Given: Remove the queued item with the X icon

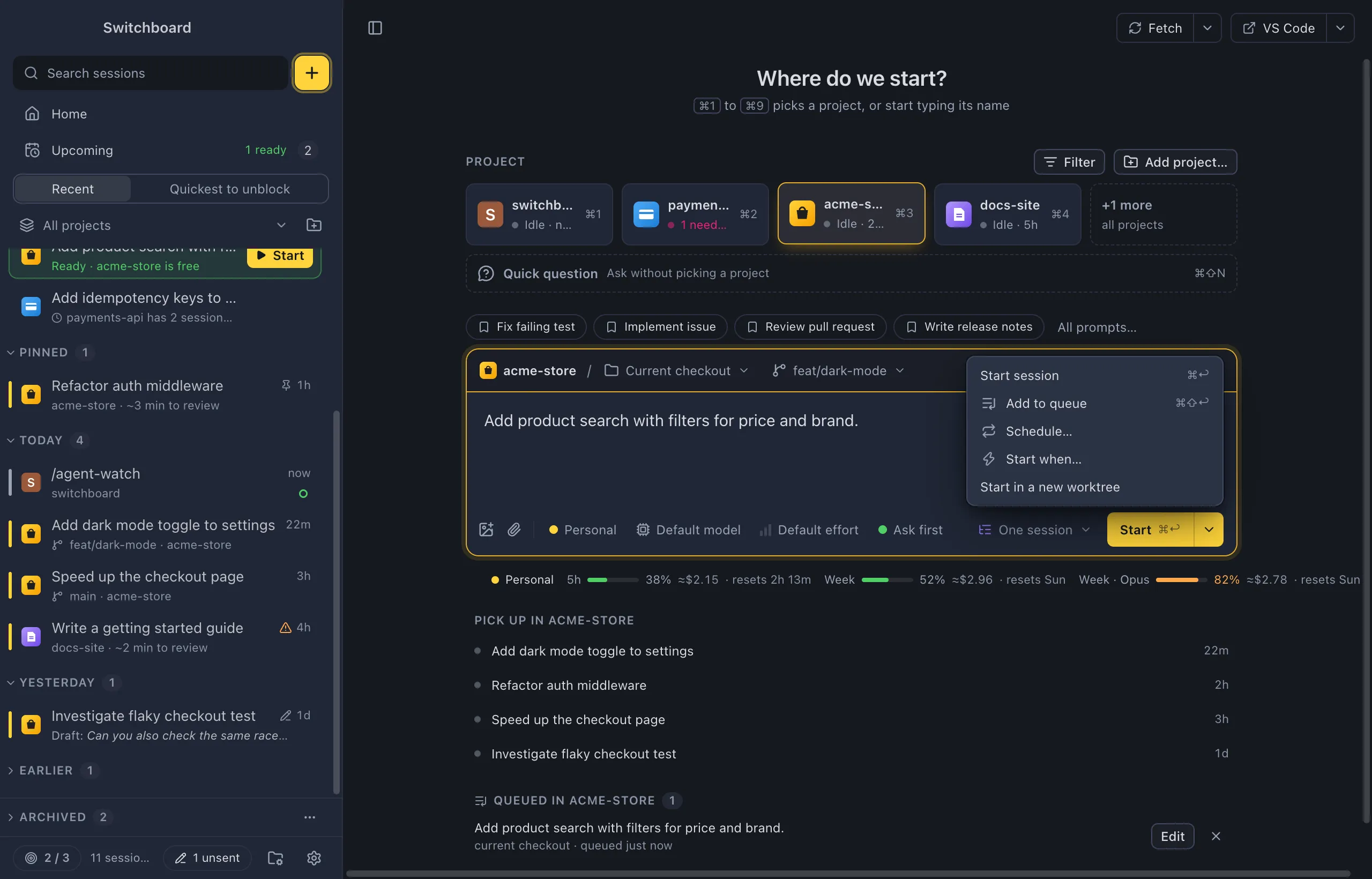Looking at the screenshot, I should [x=1216, y=836].
